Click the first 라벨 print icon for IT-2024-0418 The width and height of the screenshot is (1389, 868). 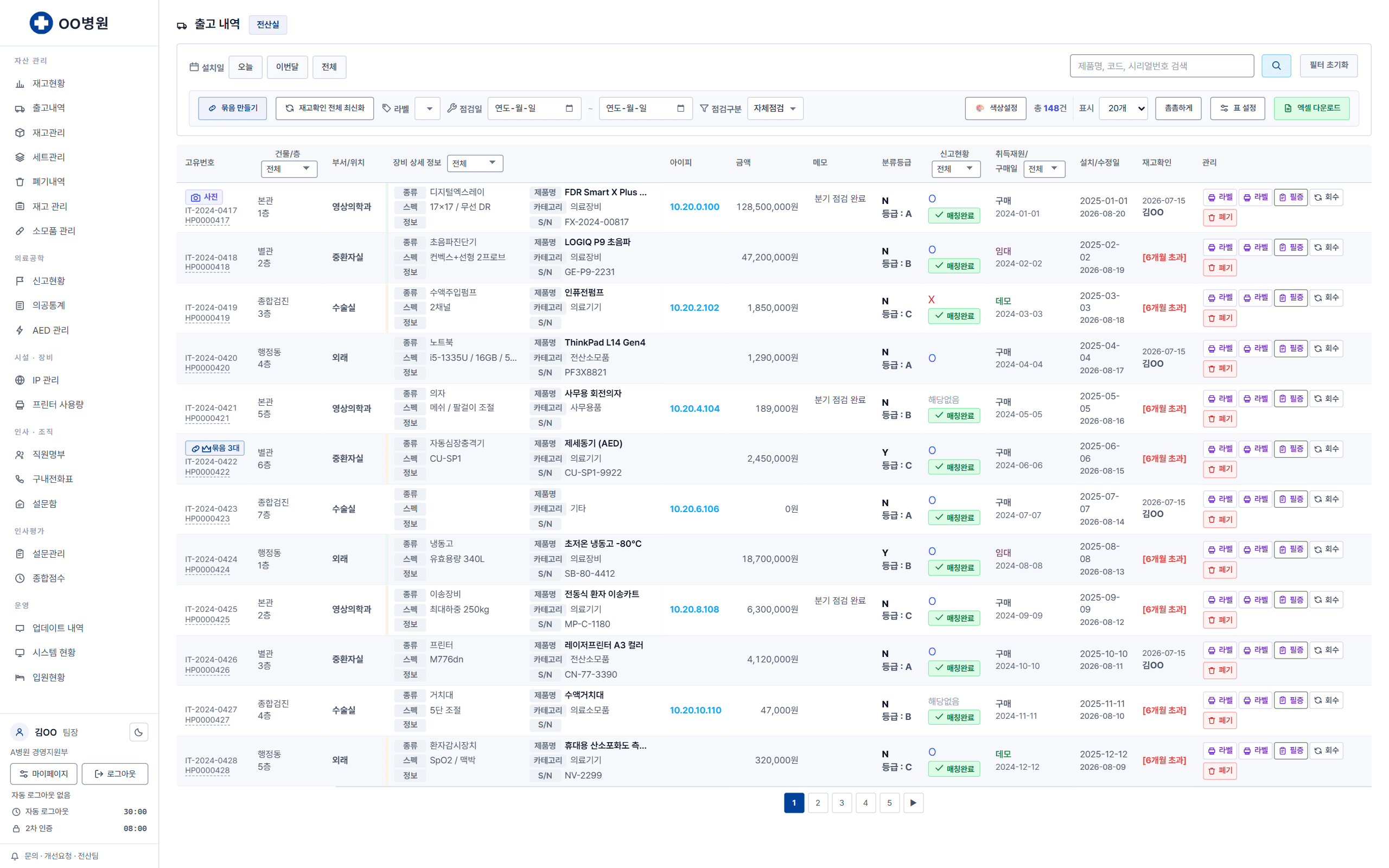coord(1220,247)
